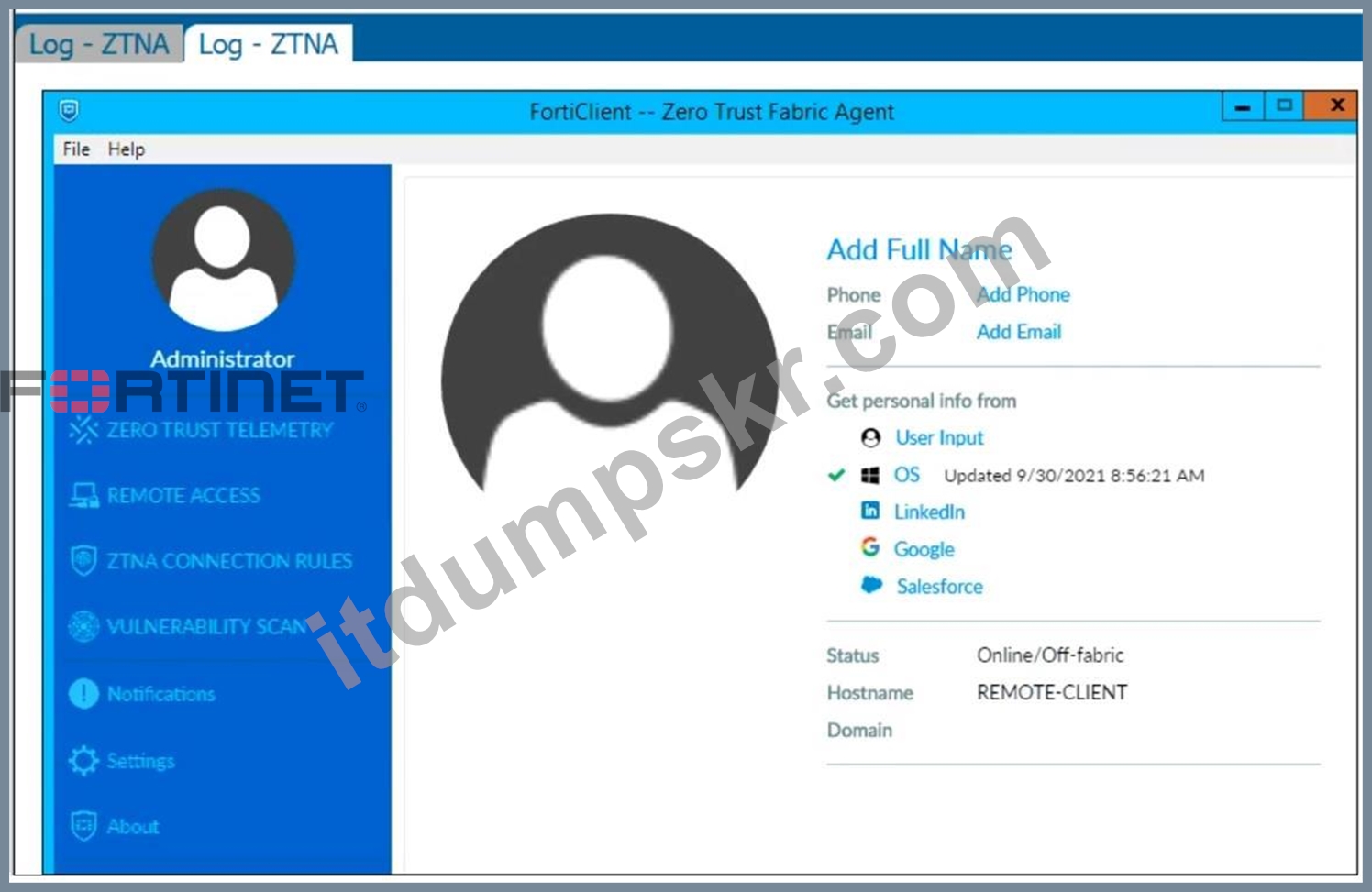The width and height of the screenshot is (1372, 892).
Task: Choose User Input as personal info source
Action: pyautogui.click(x=939, y=437)
